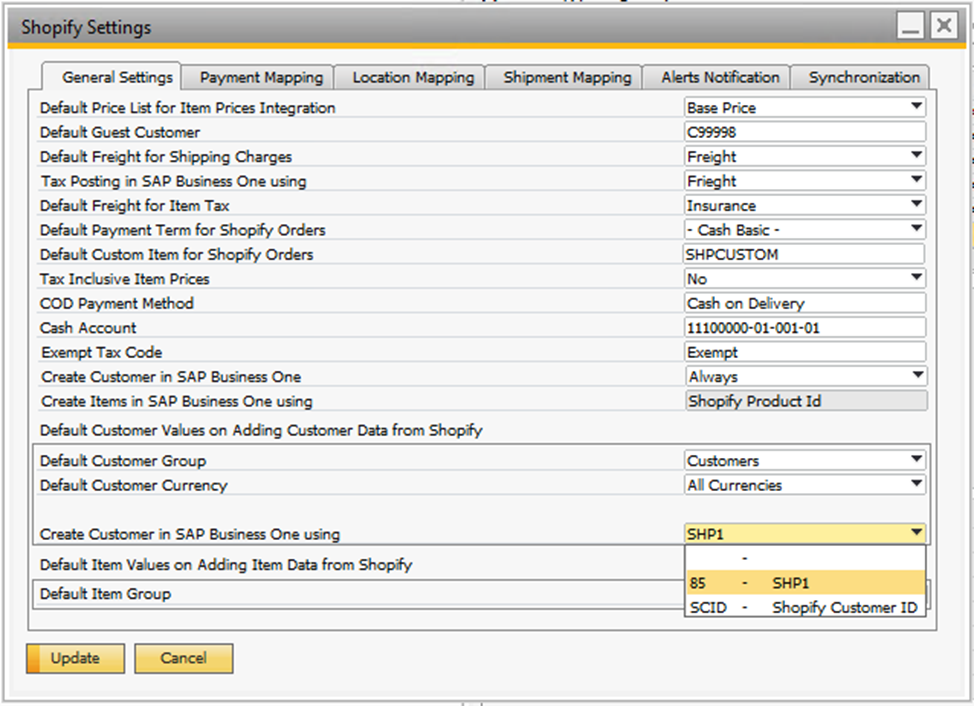974x706 pixels.
Task: Click the COD Payment Method field
Action: [804, 303]
